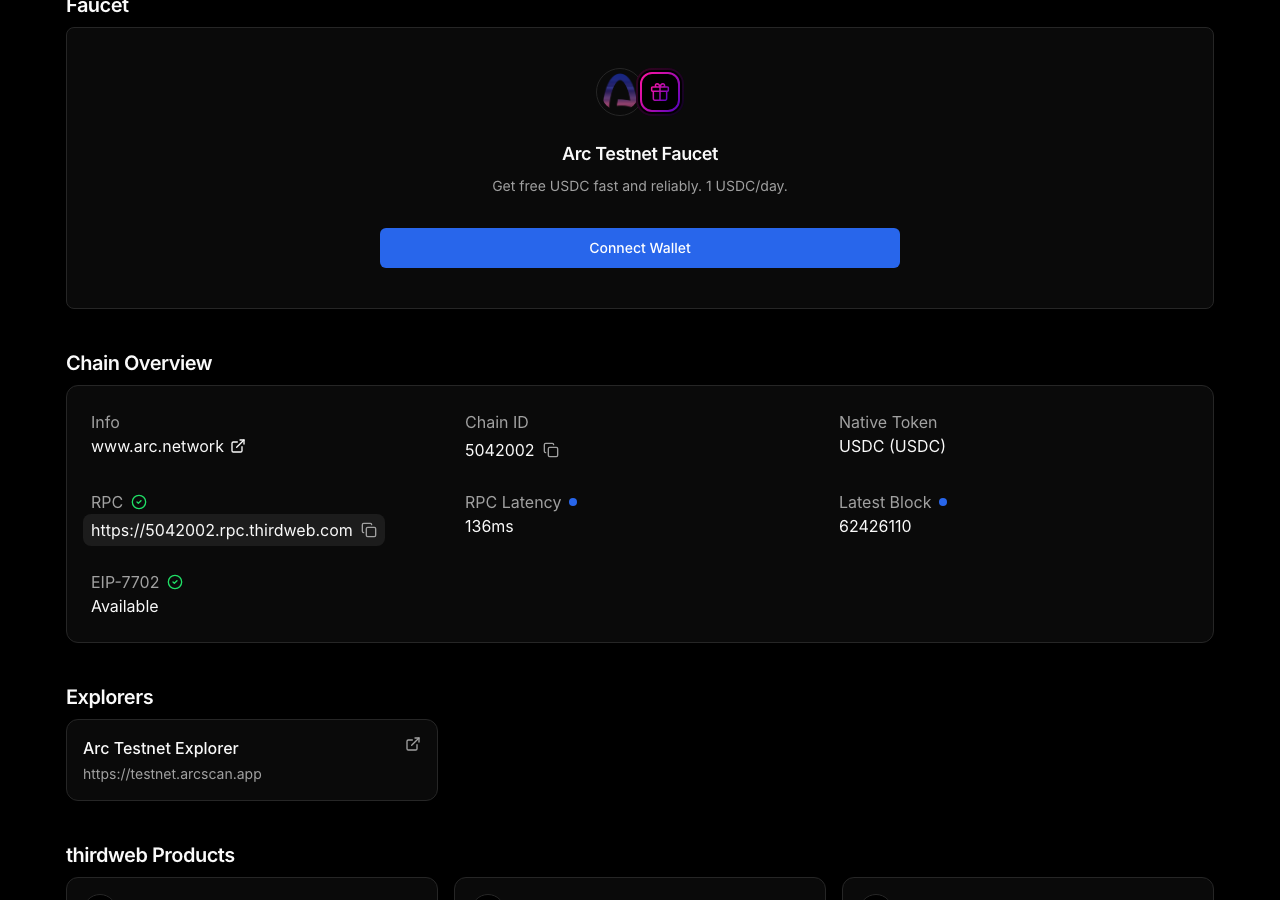Click the https://testnet.arcscan.app URL text
This screenshot has width=1280, height=900.
tap(172, 774)
